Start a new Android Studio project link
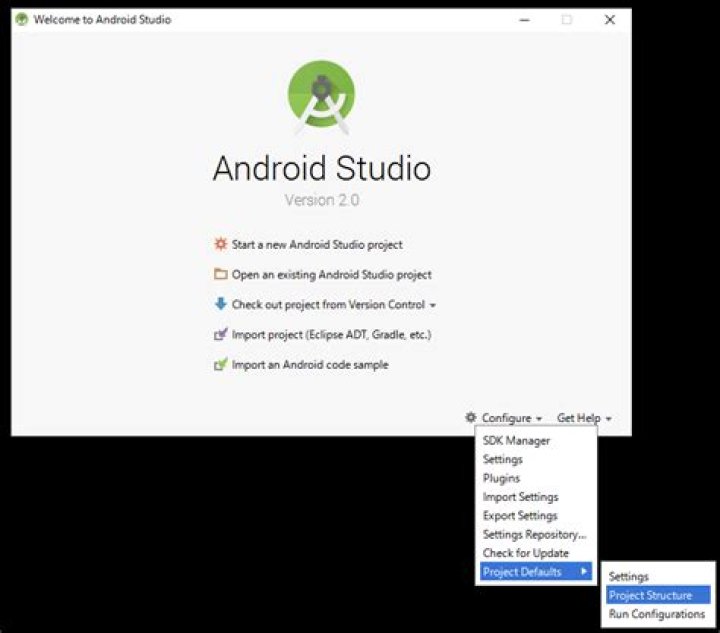Viewport: 720px width, 633px height. pos(317,244)
